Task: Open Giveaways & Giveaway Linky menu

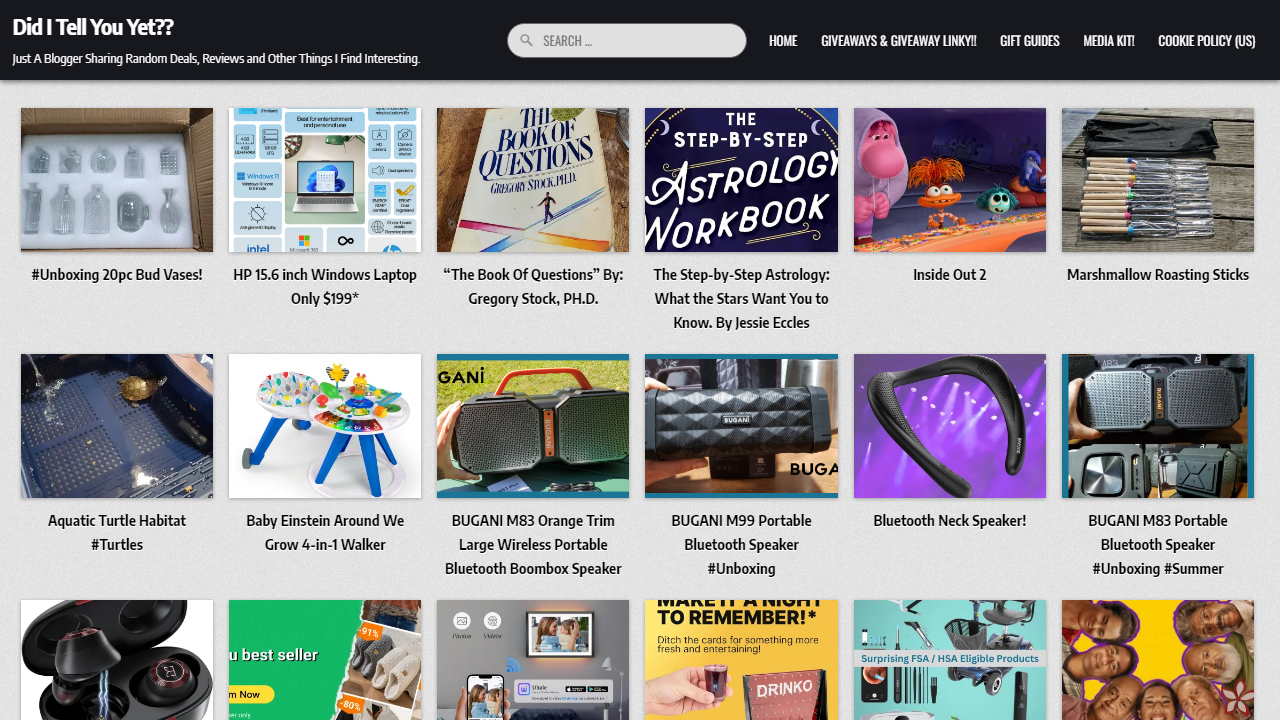Action: coord(898,41)
